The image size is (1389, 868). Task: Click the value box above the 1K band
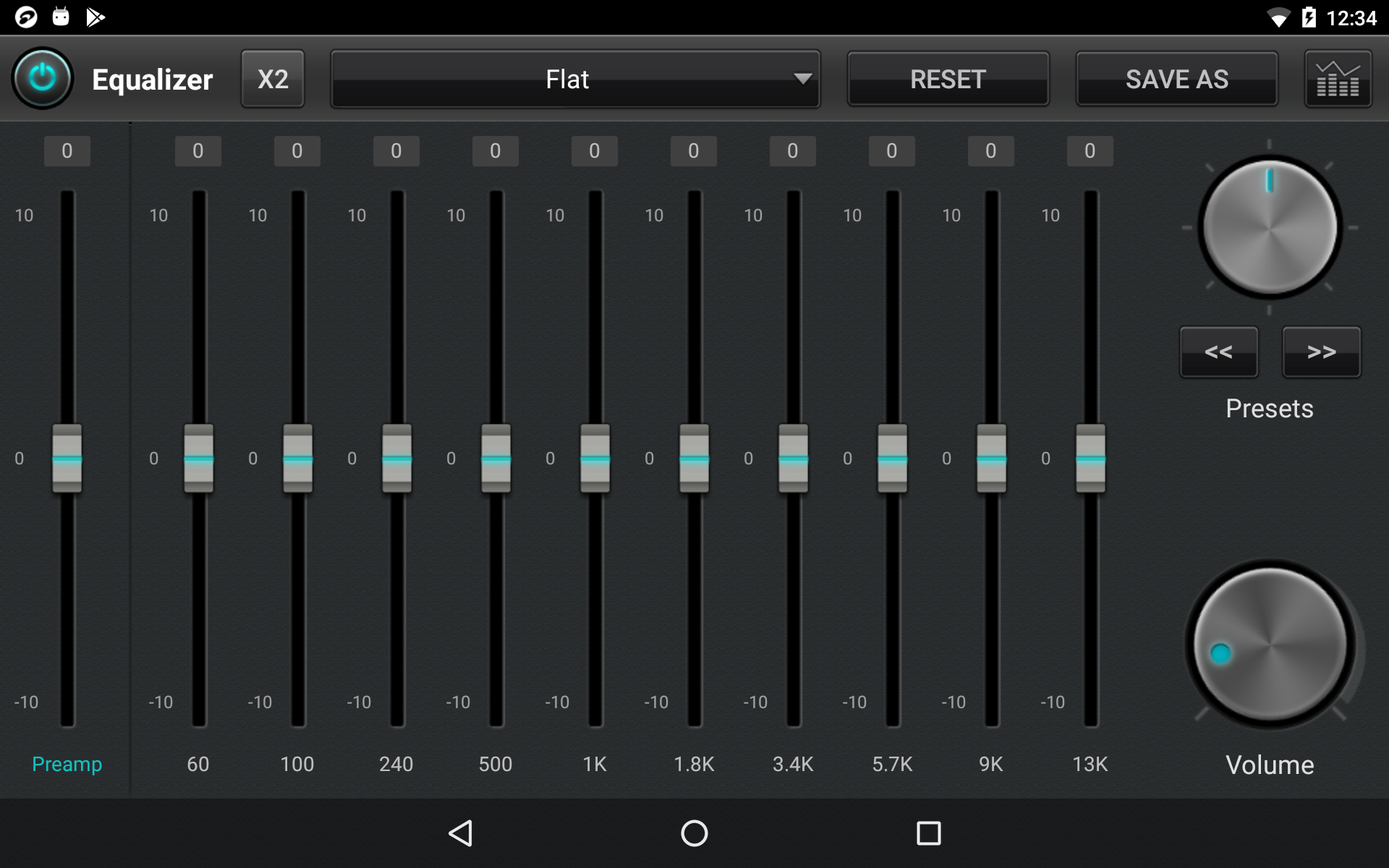tap(595, 151)
